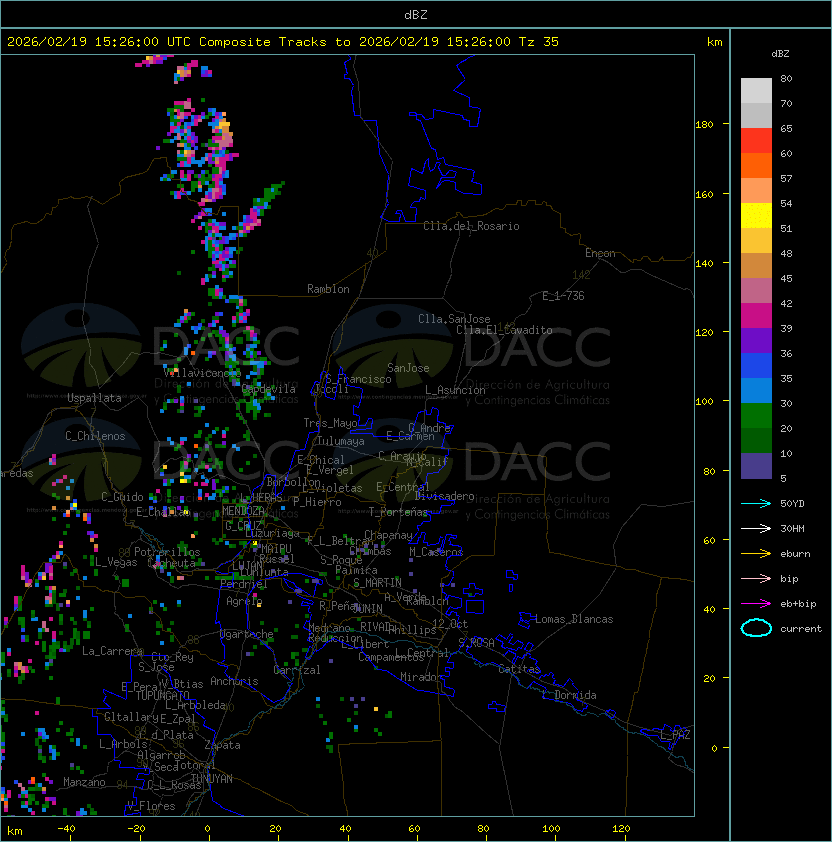Viewport: 832px width, 842px height.
Task: Click the 'L_Asuncion' label on the map
Action: (455, 390)
